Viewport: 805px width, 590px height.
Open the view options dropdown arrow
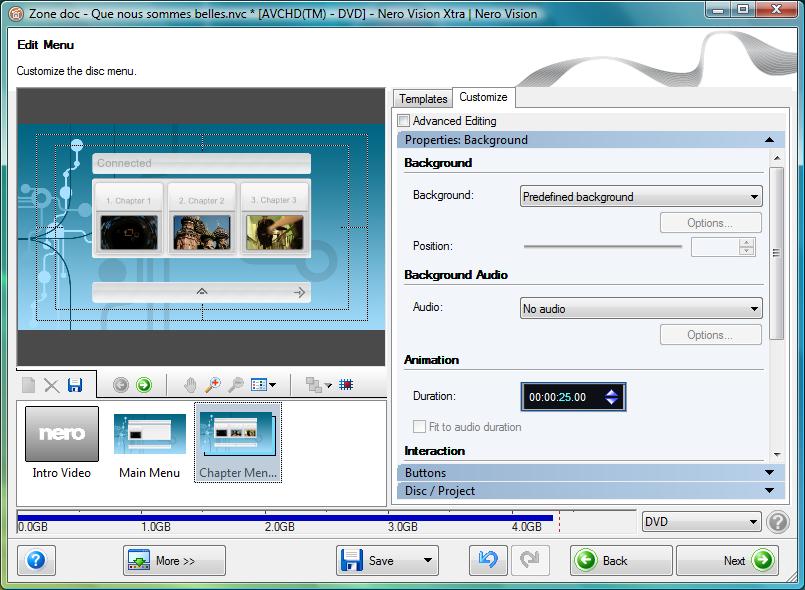coord(273,385)
